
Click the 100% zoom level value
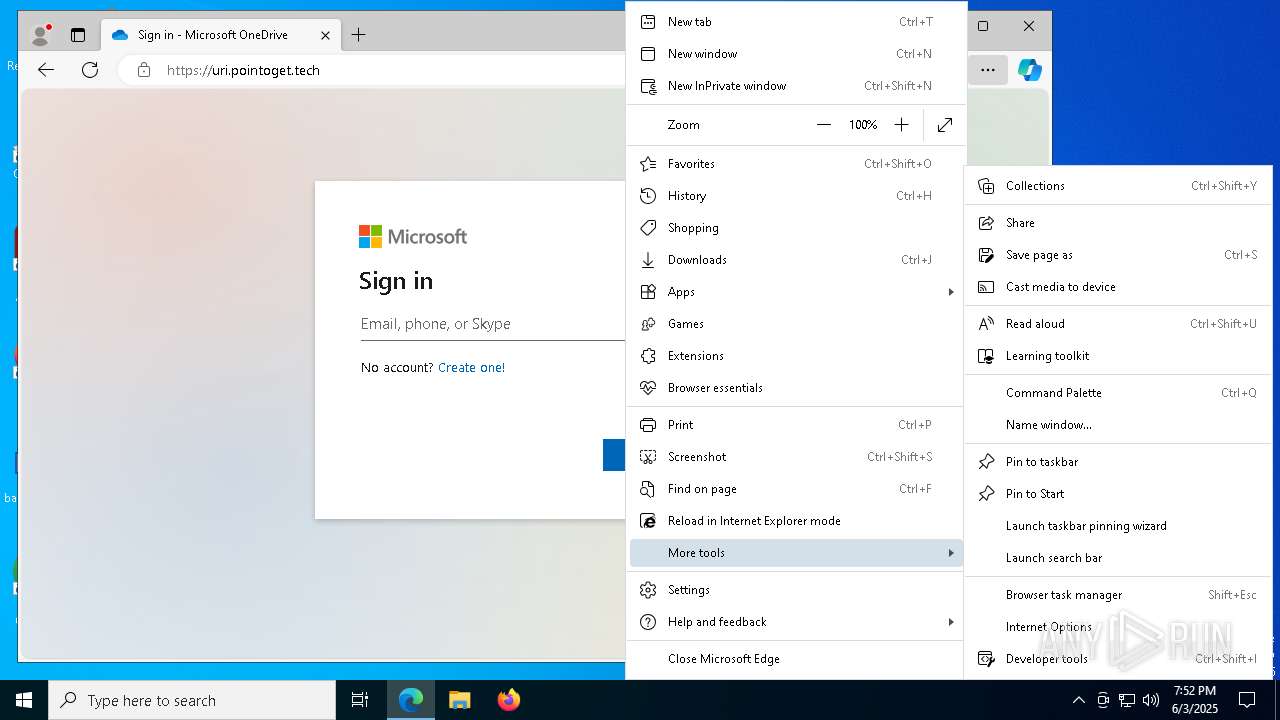click(862, 125)
